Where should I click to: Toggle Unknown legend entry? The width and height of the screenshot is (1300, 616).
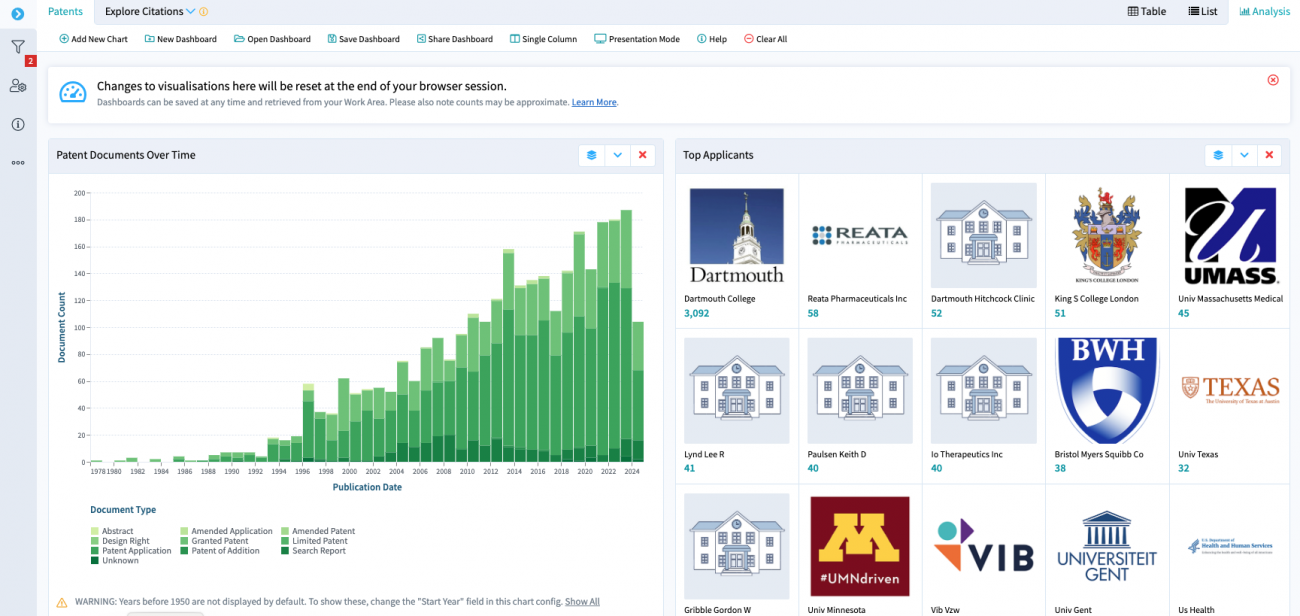(x=113, y=561)
